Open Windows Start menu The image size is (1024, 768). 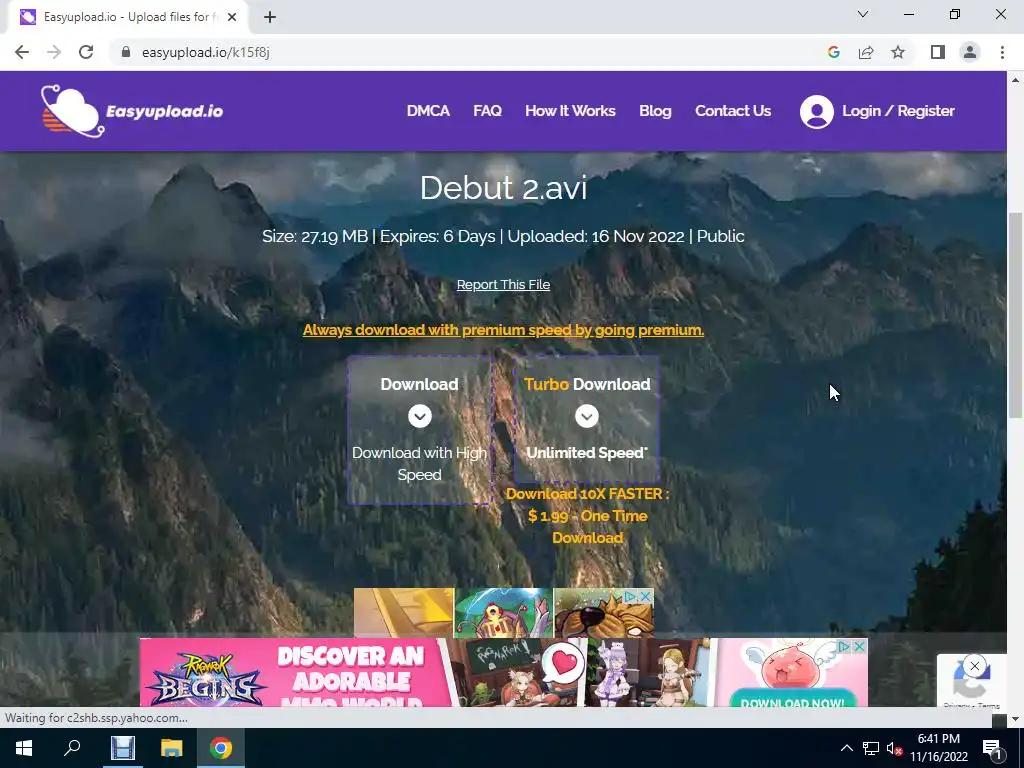click(x=24, y=748)
